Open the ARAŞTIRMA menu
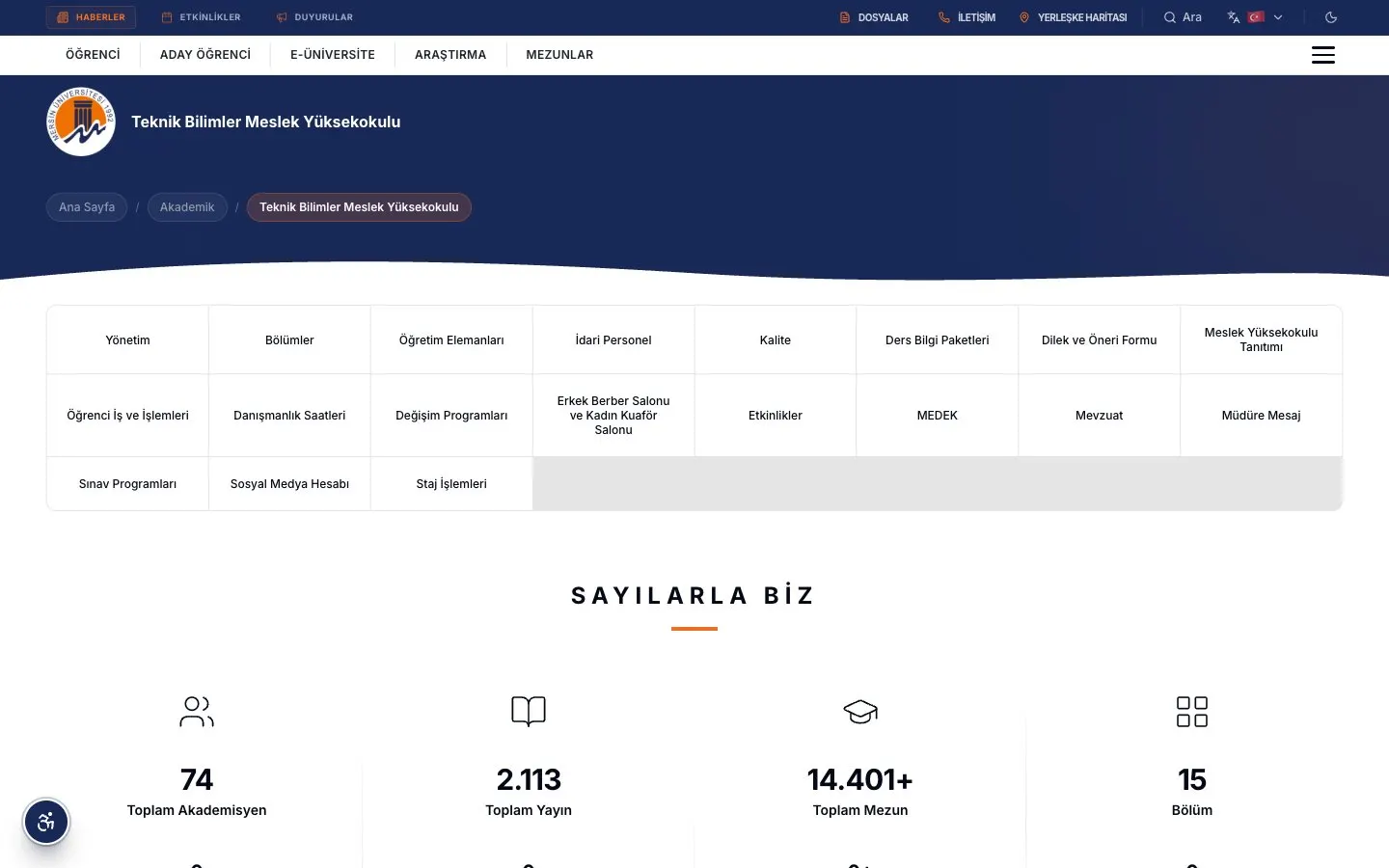Screen dimensions: 1389x868 click(x=450, y=55)
